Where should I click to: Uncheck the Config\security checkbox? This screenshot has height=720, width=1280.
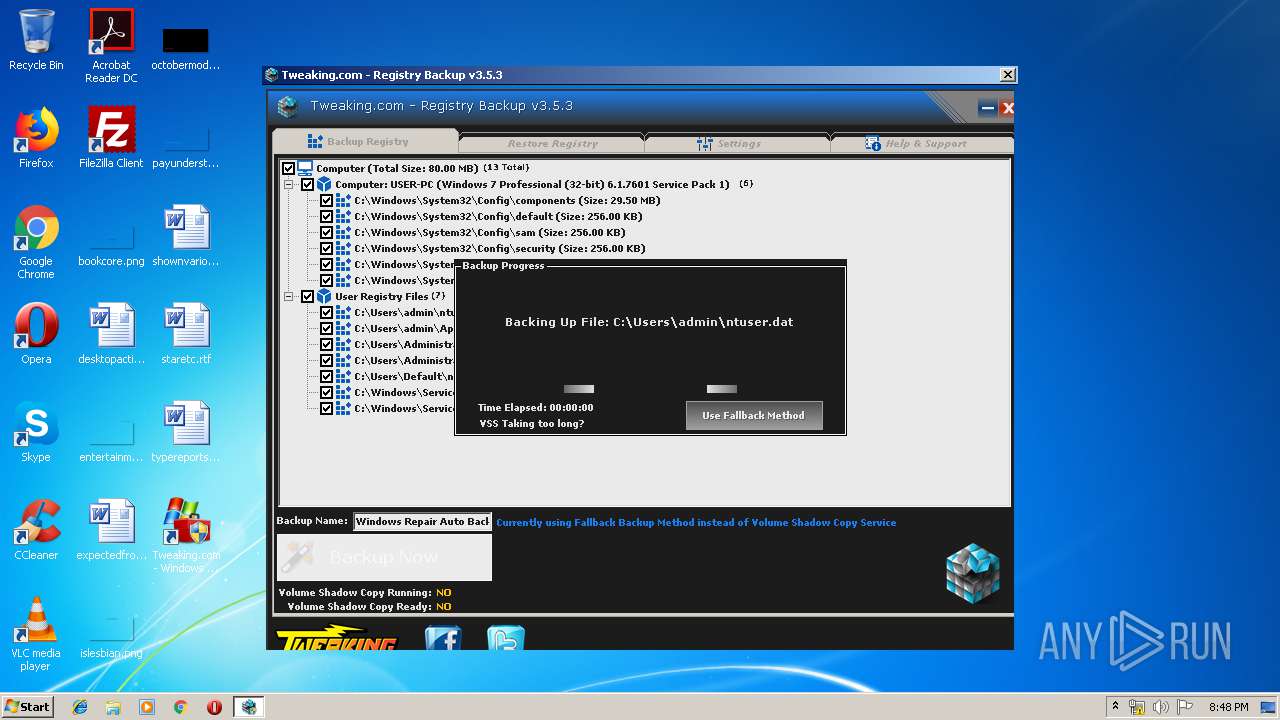pos(326,248)
